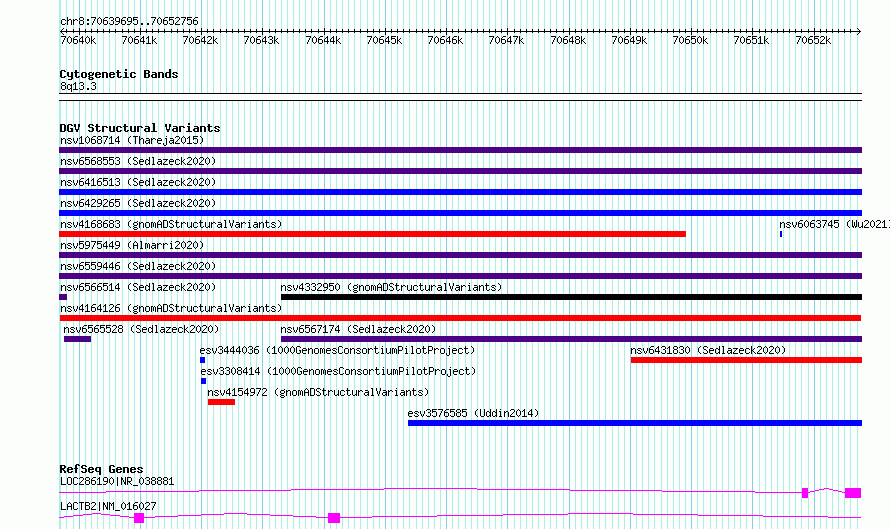Select the nsv6568553 (Sedlazeck2020) variant label

click(138, 161)
